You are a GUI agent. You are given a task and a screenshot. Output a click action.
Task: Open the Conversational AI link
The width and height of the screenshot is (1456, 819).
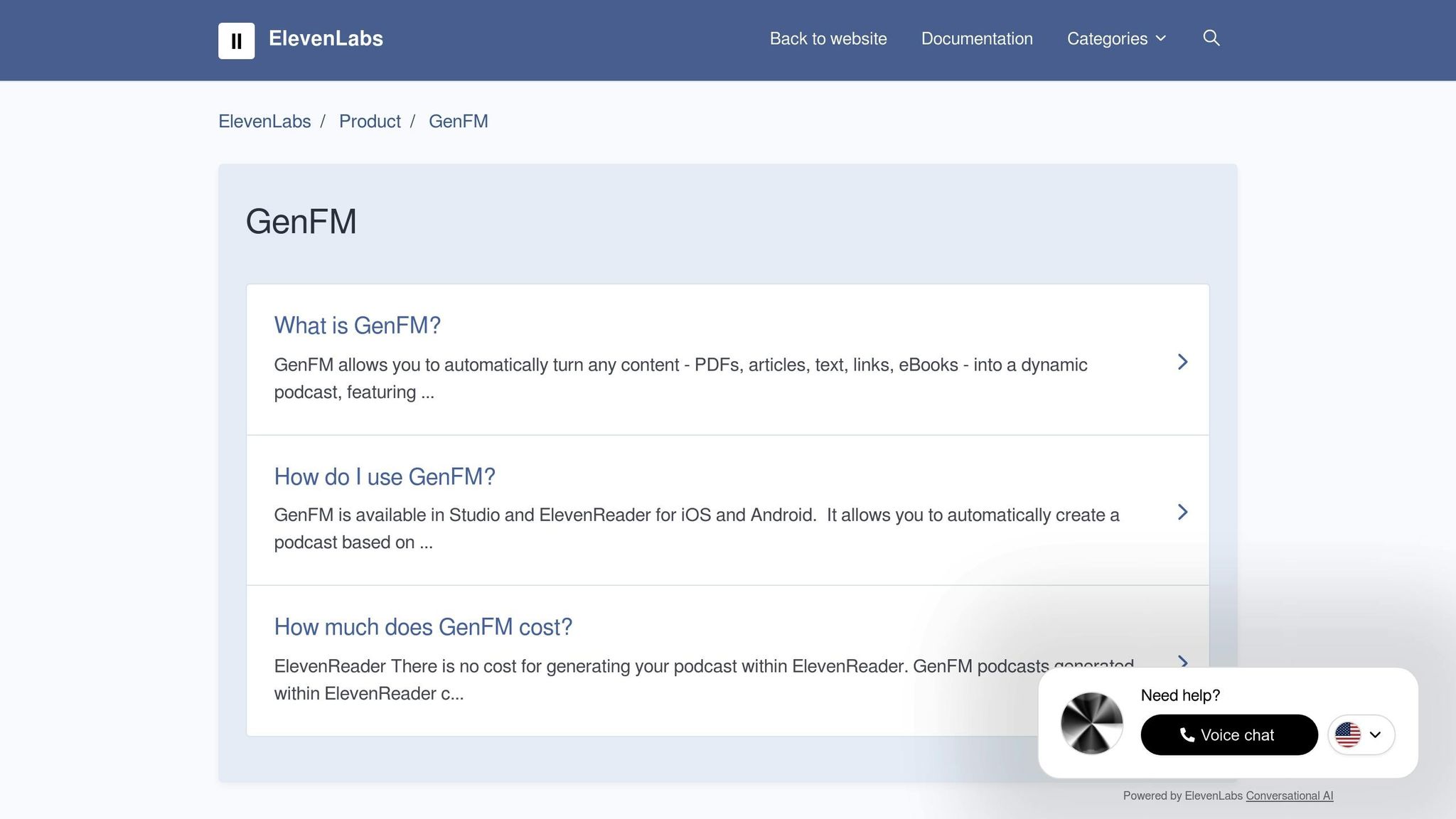1289,796
